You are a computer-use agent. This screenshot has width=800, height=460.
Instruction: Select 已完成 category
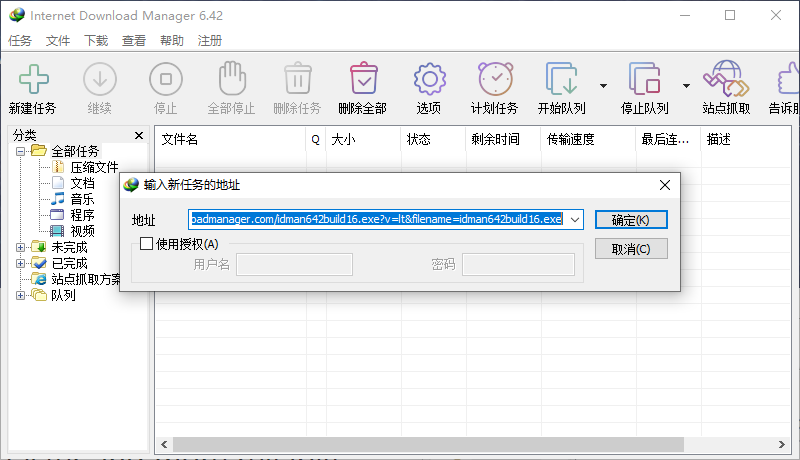(69, 264)
